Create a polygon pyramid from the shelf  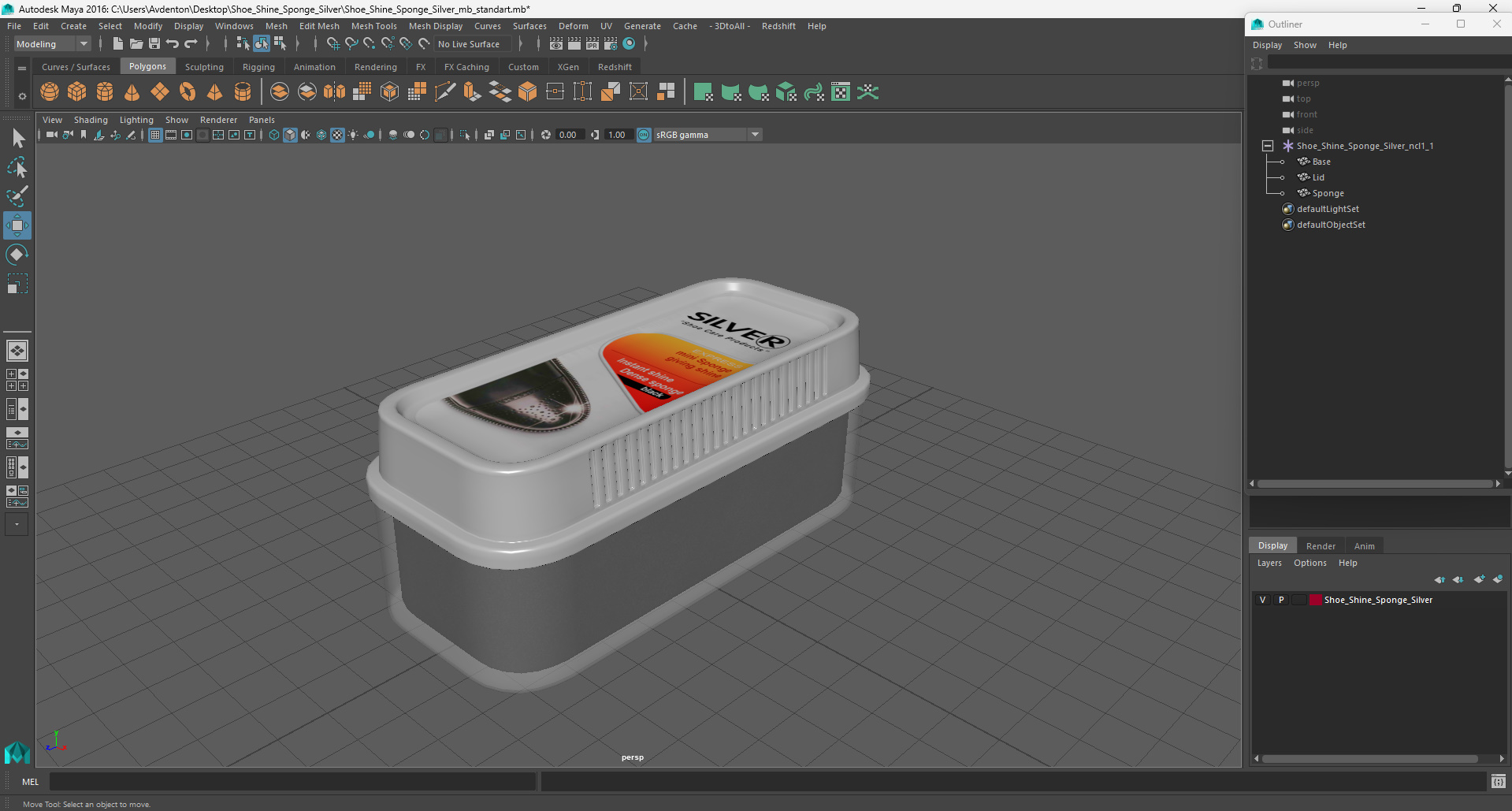(x=214, y=92)
